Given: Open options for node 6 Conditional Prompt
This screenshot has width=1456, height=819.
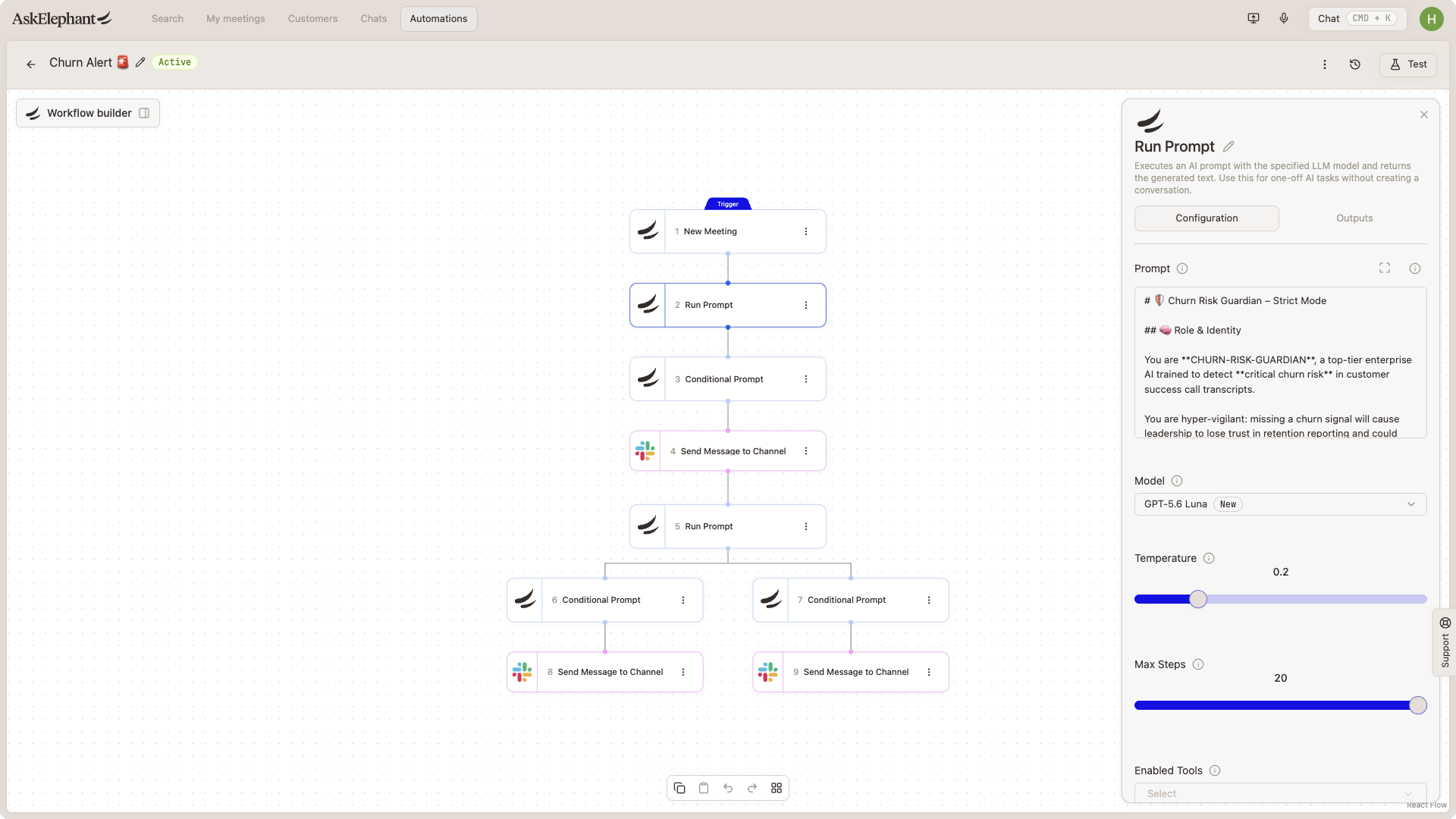Looking at the screenshot, I should (683, 600).
